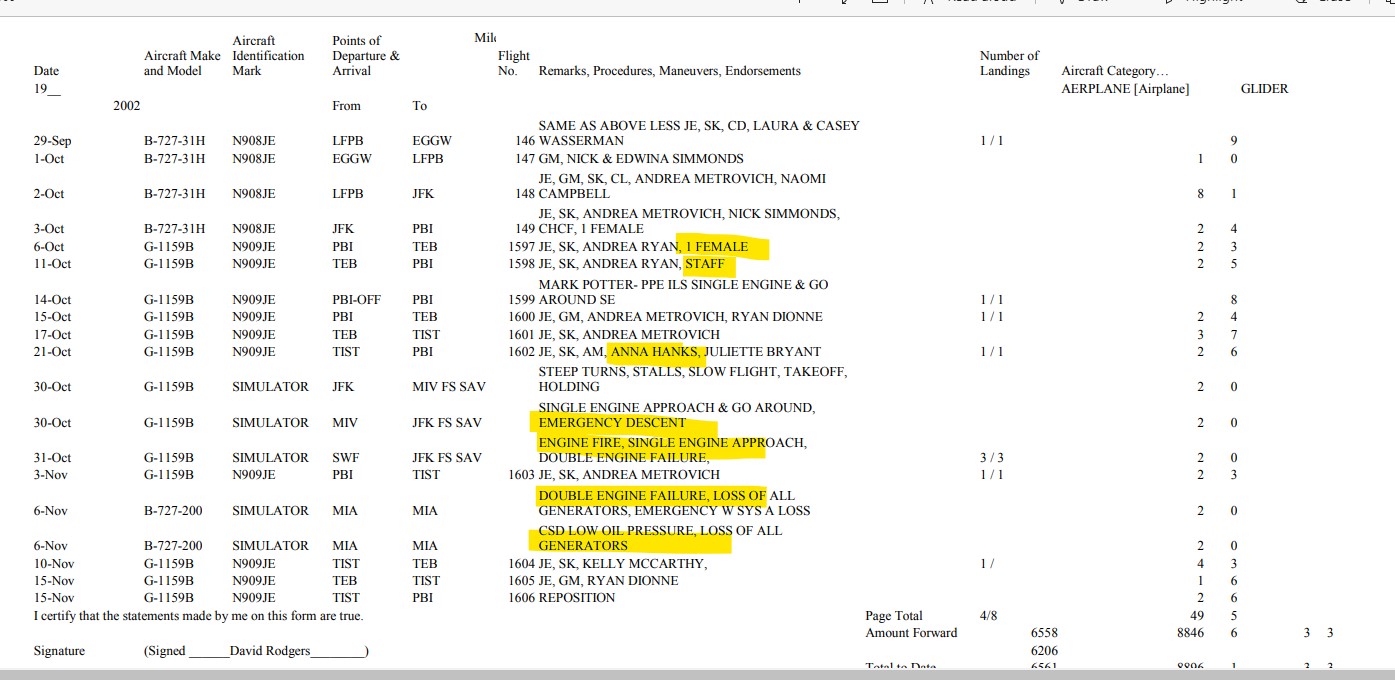Select the "Number of Landings" column header
Image resolution: width=1395 pixels, height=680 pixels.
(1009, 63)
